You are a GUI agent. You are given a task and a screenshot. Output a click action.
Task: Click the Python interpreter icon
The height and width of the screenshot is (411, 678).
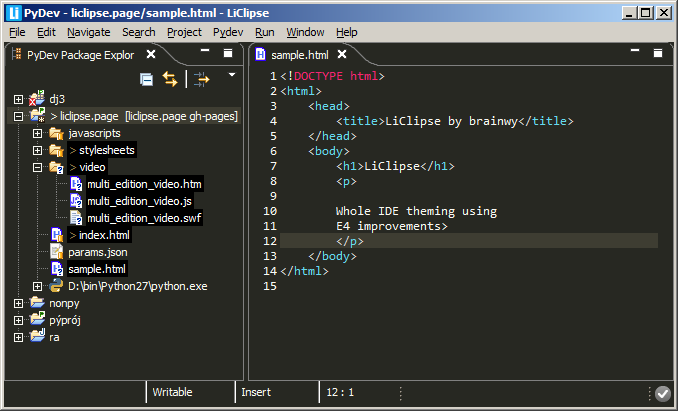click(56, 286)
